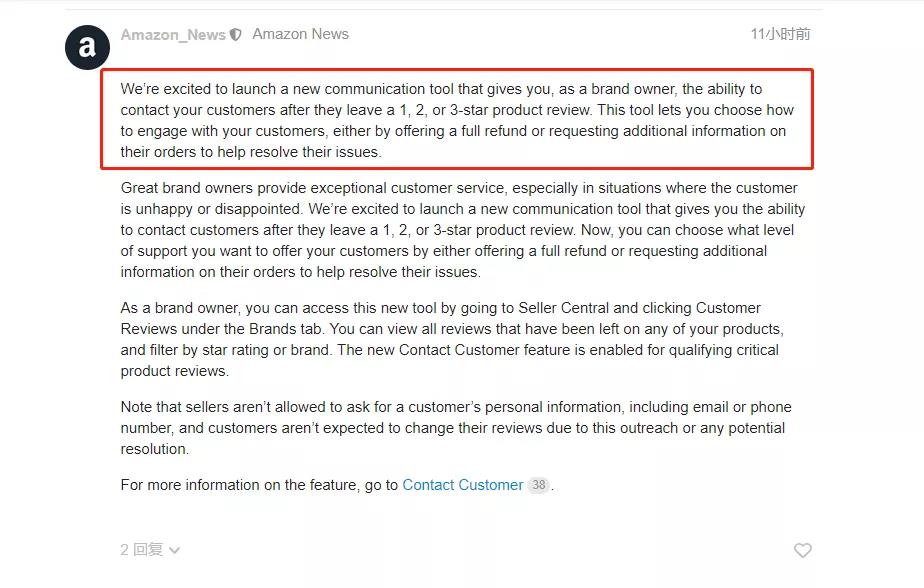924x588 pixels.
Task: Open the Amazon_News user profile link
Action: click(x=173, y=35)
